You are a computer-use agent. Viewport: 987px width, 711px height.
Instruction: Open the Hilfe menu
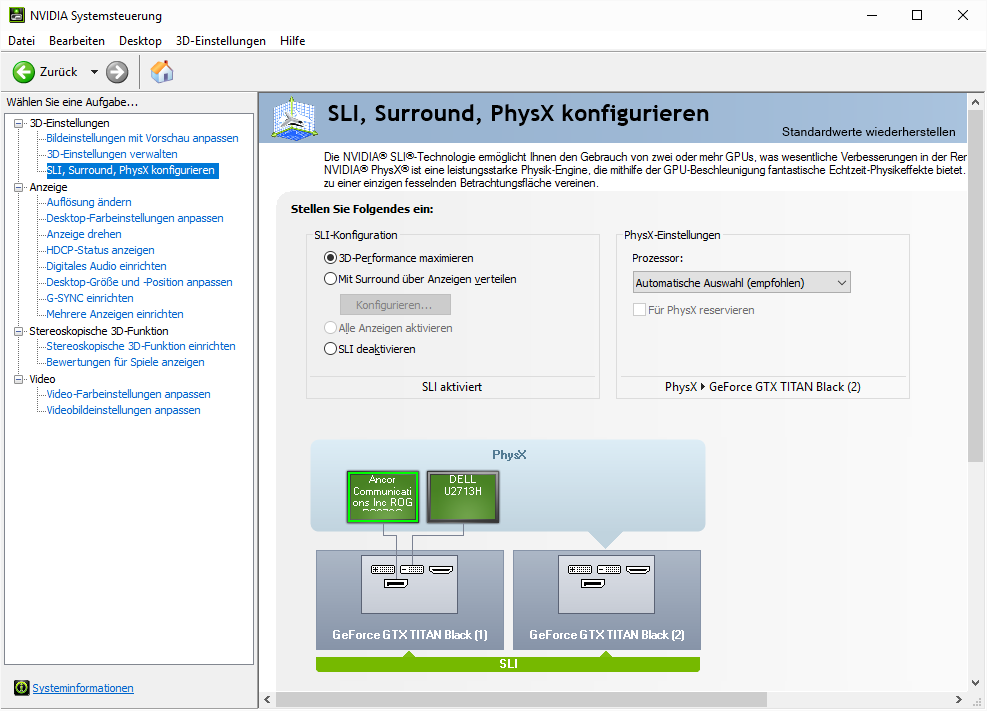(x=293, y=41)
